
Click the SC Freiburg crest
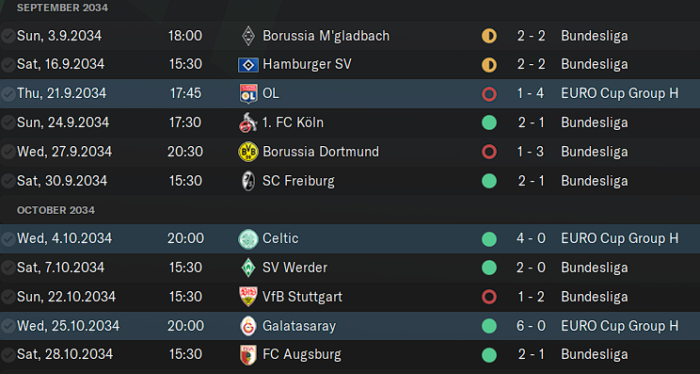248,181
